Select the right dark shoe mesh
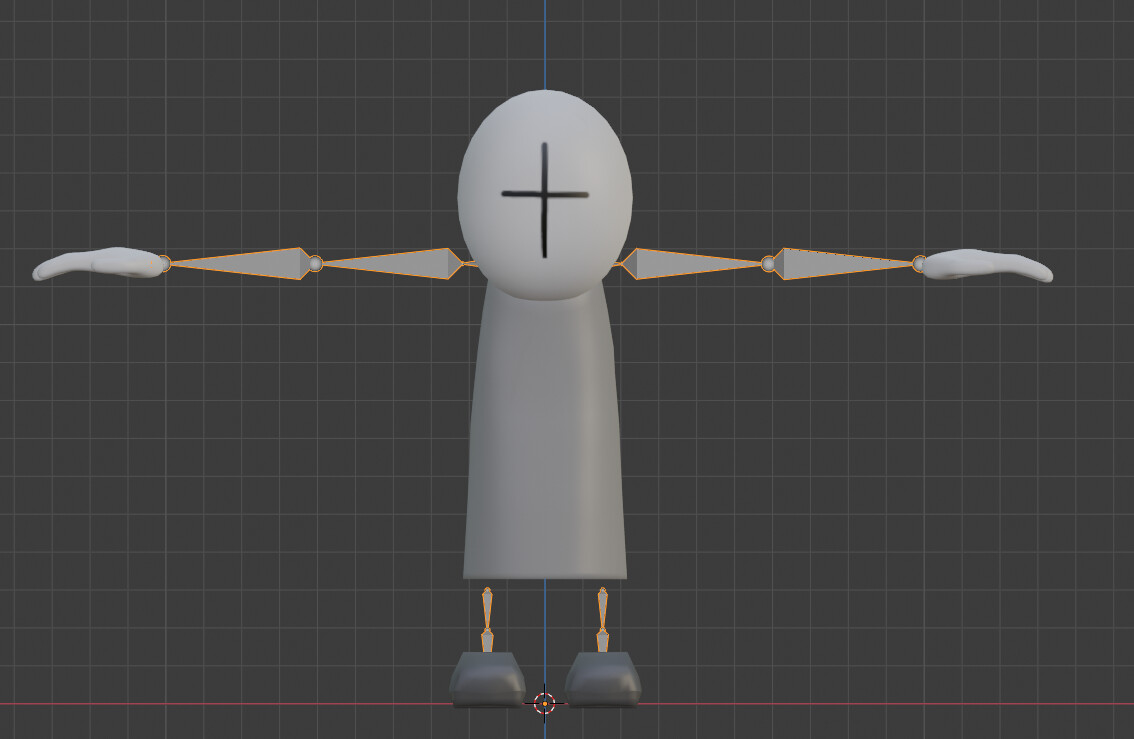The image size is (1134, 739). [602, 679]
